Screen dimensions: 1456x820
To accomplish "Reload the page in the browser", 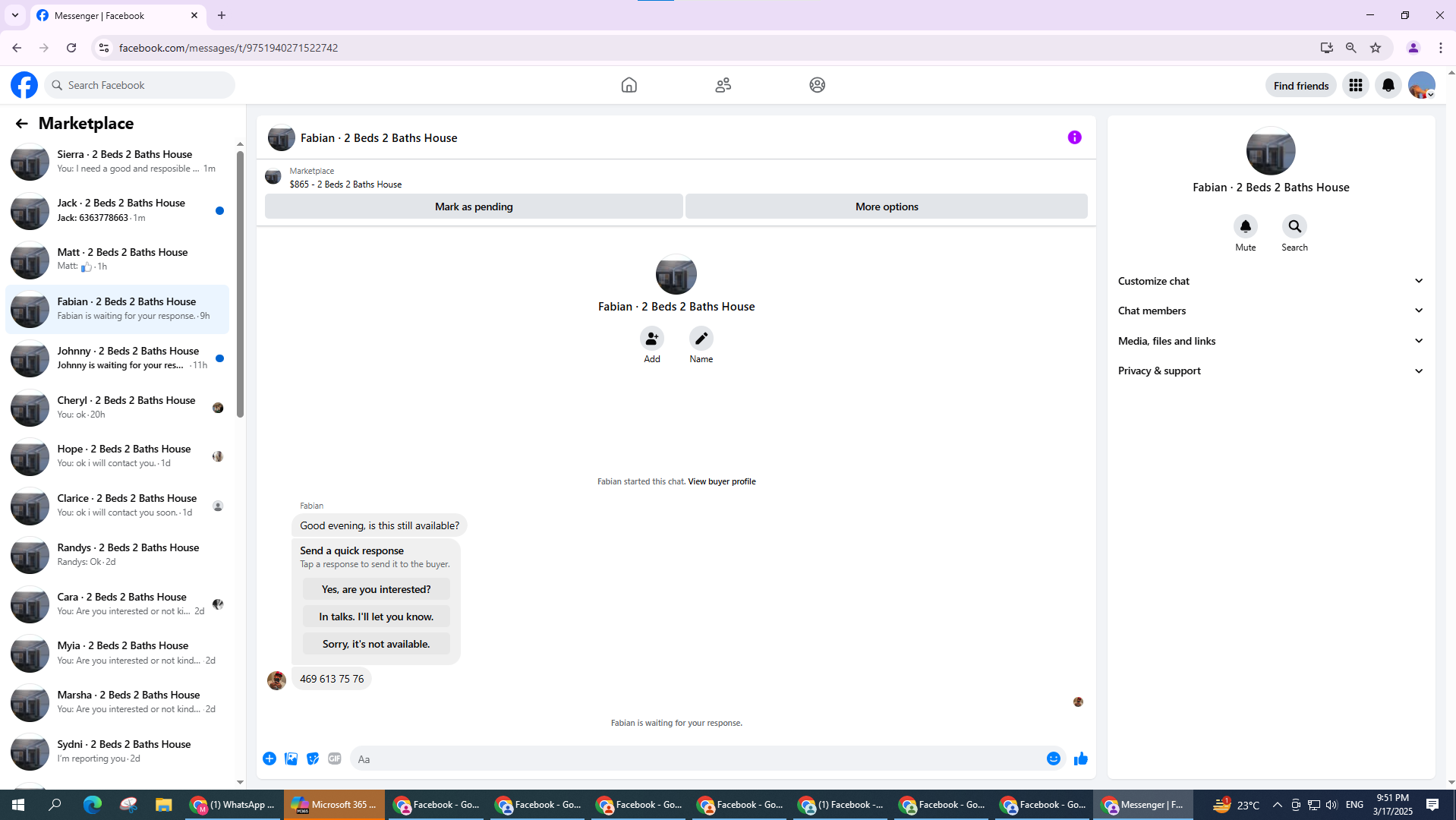I will (71, 48).
